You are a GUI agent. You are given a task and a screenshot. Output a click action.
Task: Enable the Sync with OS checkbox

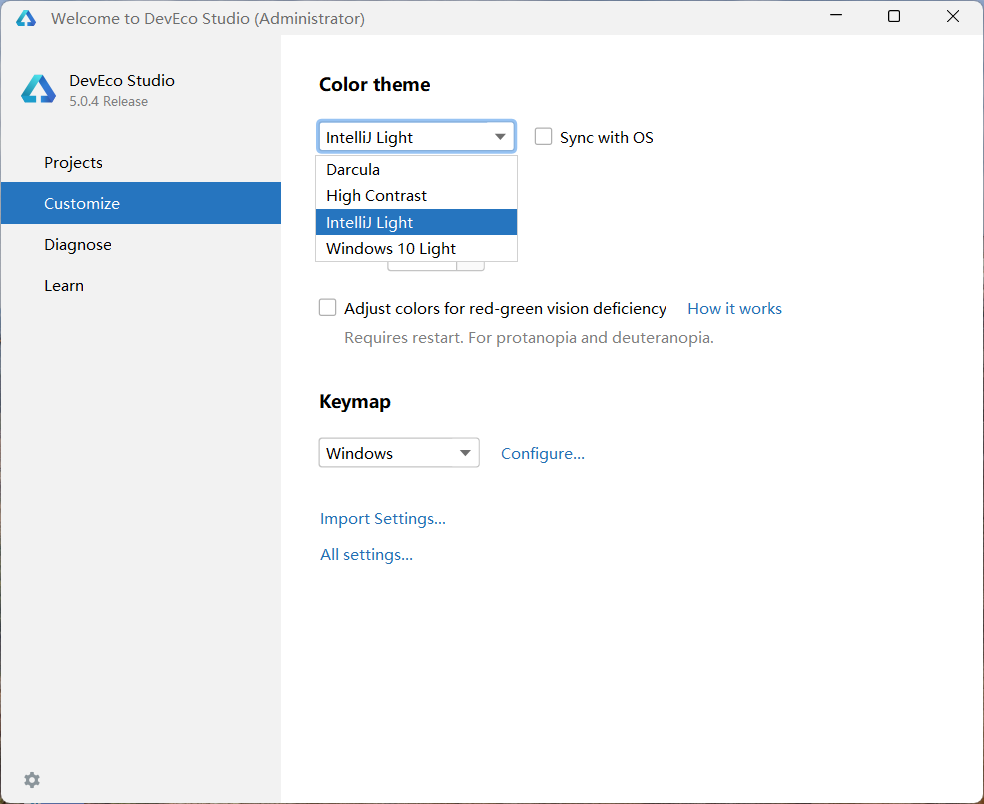543,137
